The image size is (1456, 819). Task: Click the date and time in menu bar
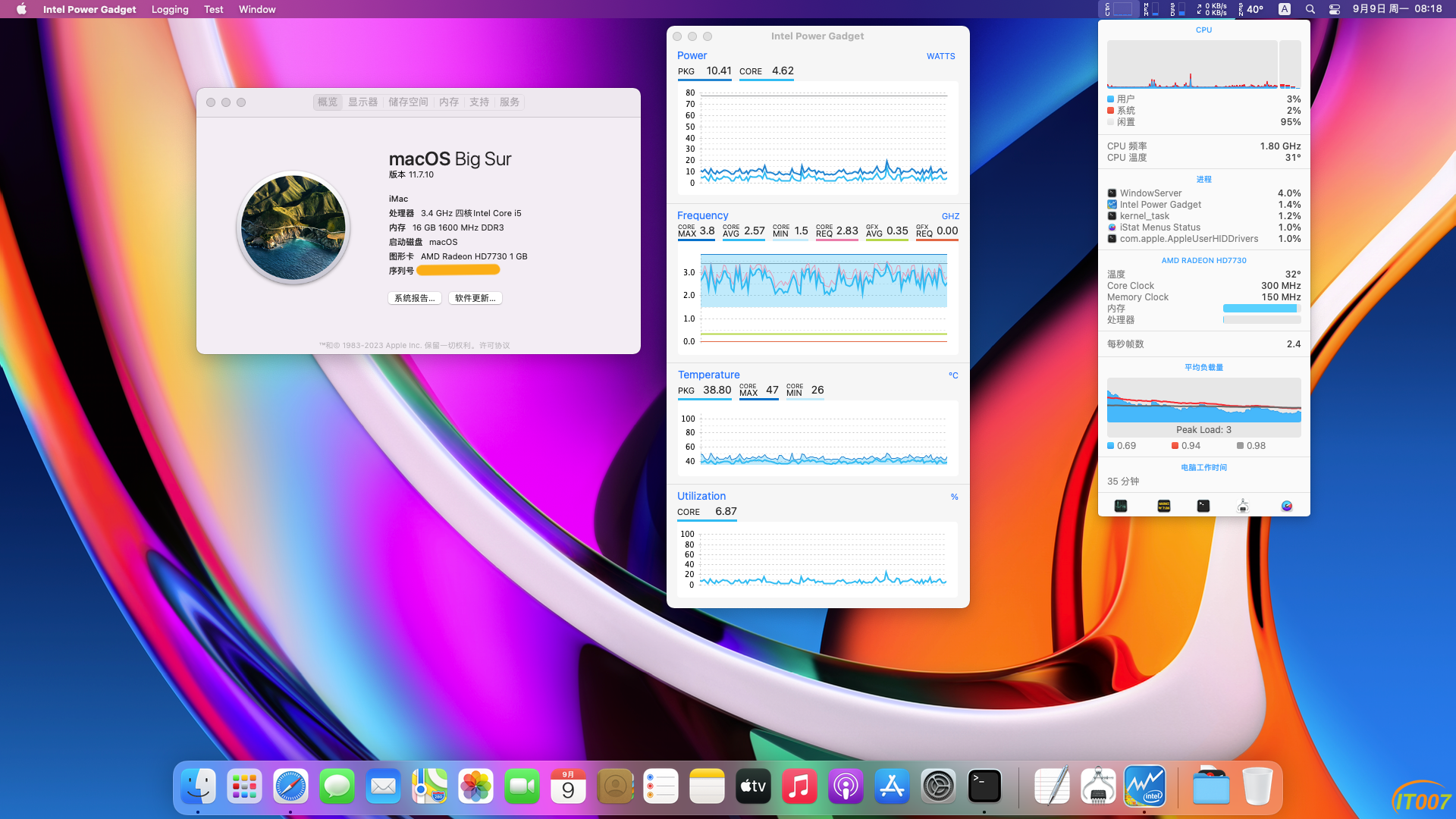[1397, 9]
